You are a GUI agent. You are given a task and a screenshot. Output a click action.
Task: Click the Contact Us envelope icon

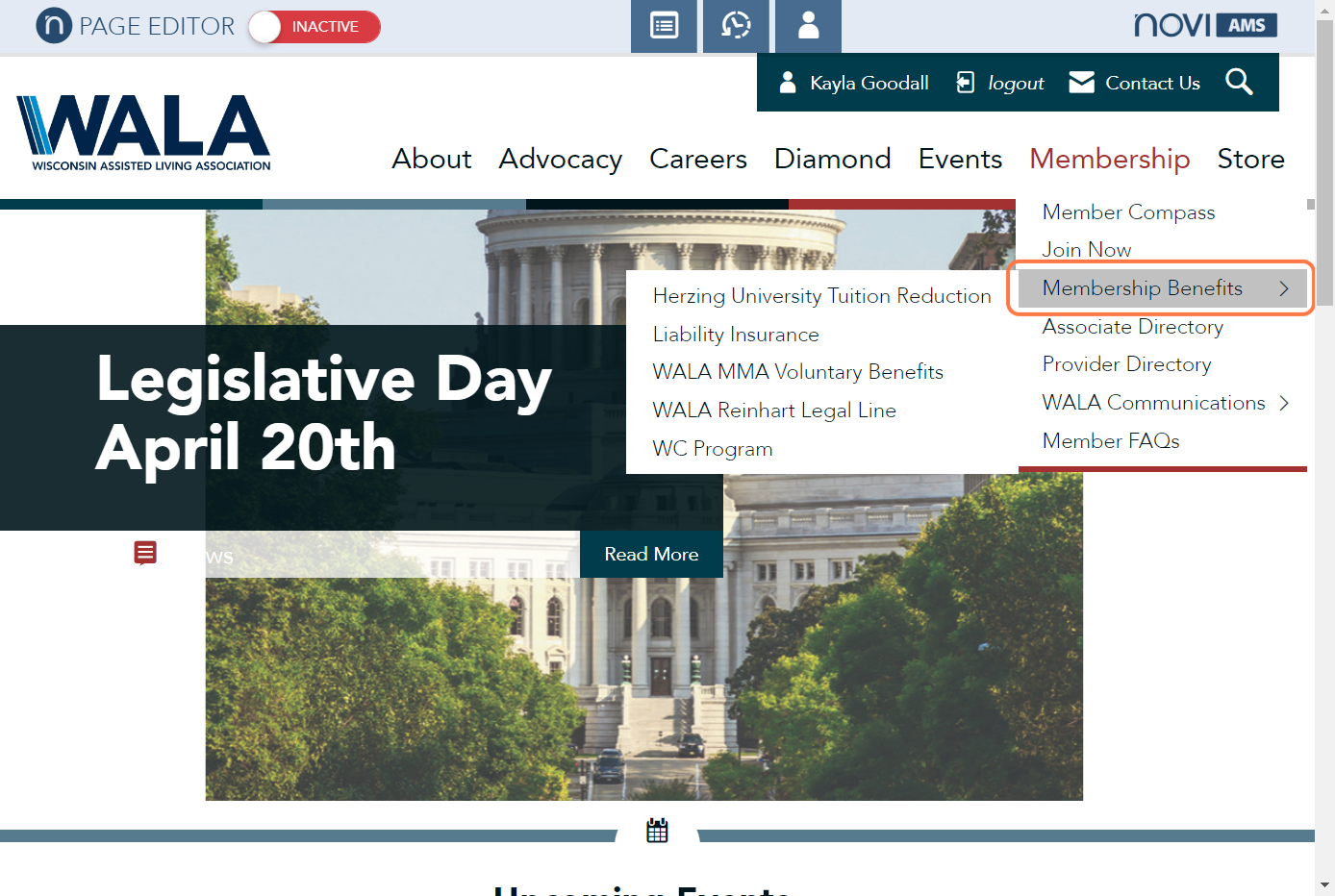click(x=1081, y=83)
